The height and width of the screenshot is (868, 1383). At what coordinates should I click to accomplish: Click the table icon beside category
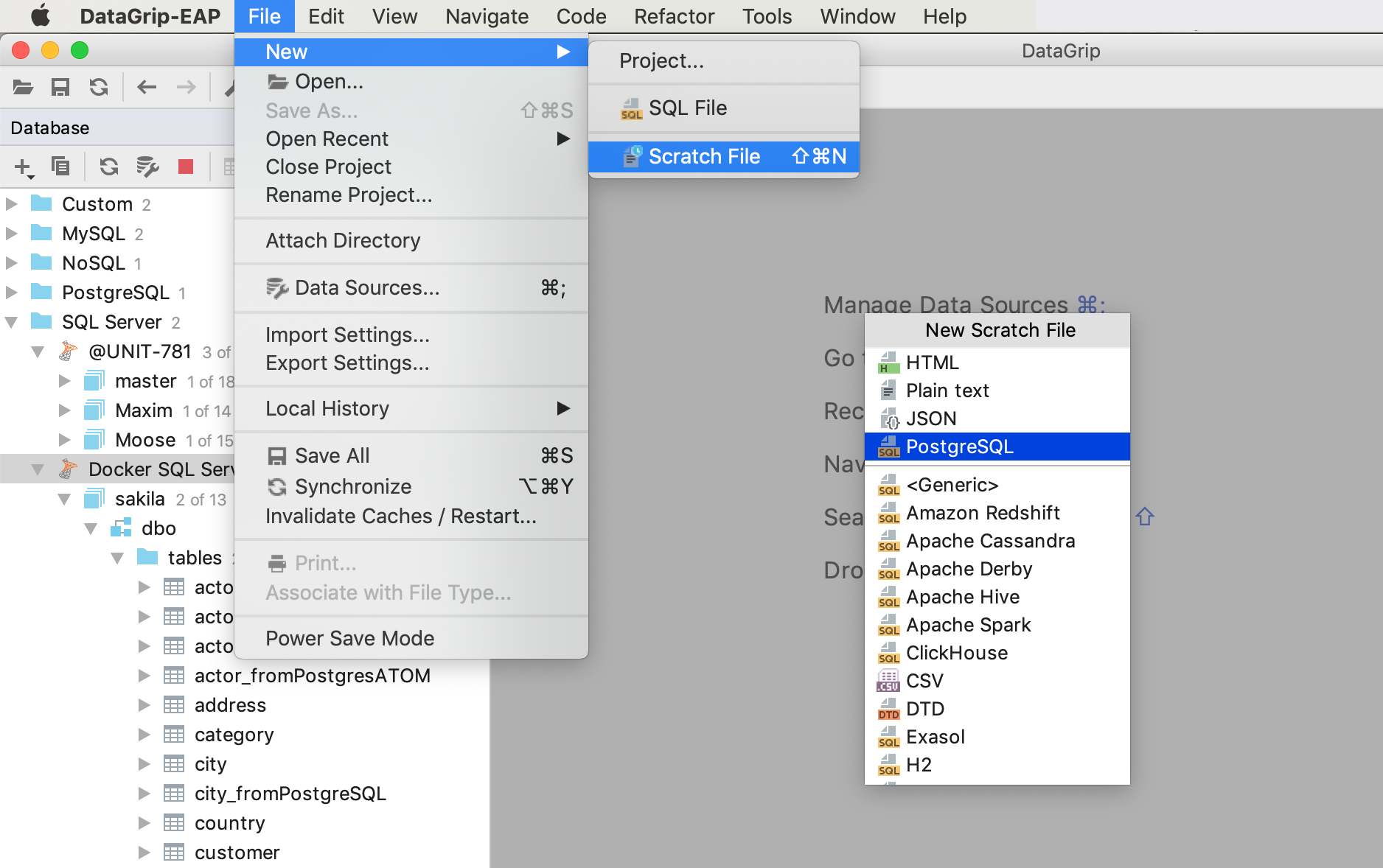tap(174, 735)
